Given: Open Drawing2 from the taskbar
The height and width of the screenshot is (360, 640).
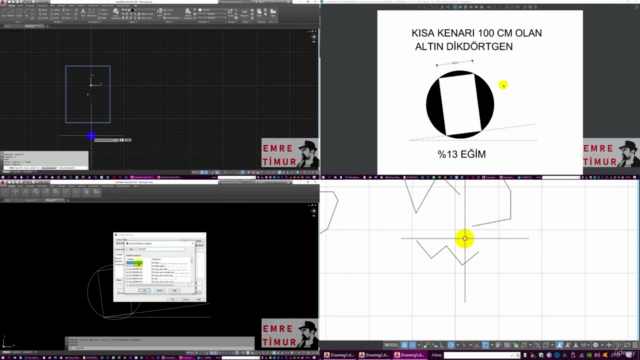Looking at the screenshot, I should (x=374, y=355).
